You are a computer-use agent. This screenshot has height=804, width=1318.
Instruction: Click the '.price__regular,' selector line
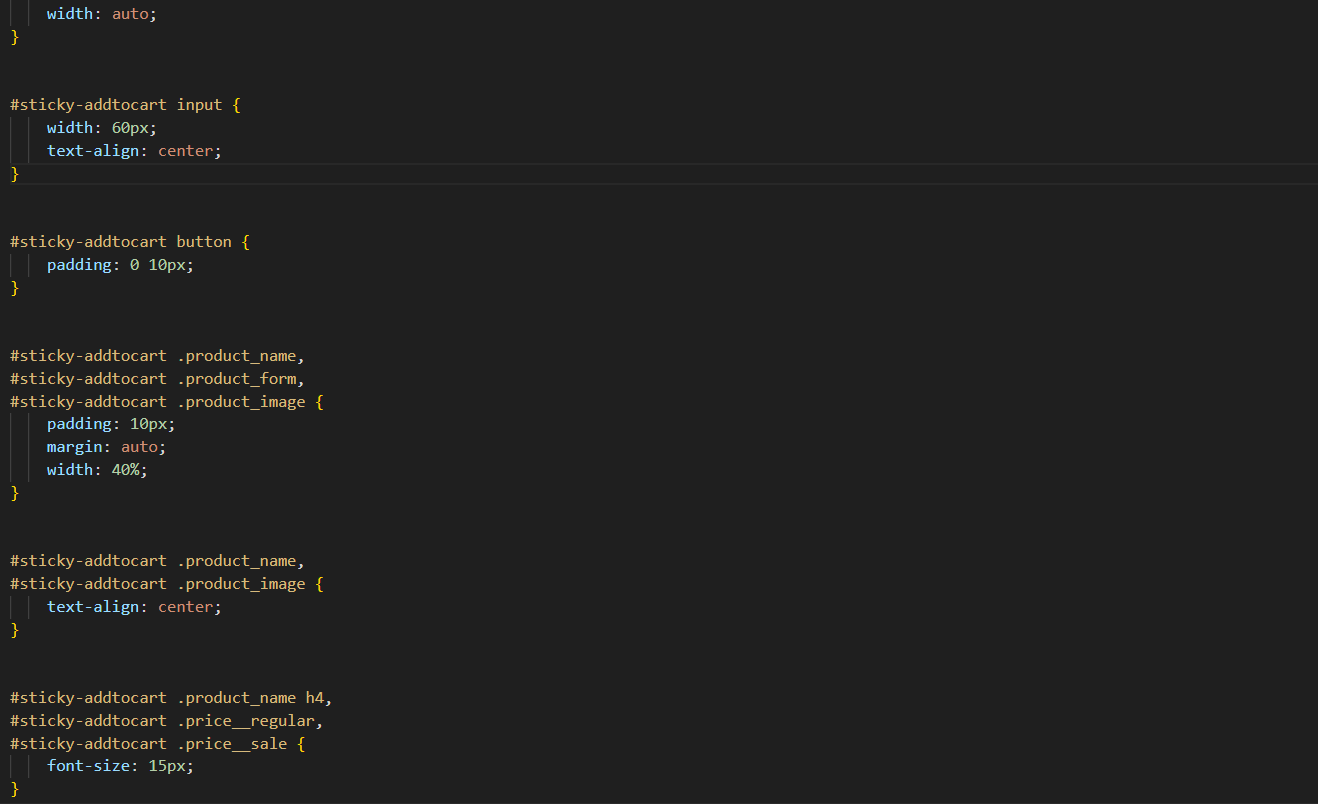[x=166, y=721]
